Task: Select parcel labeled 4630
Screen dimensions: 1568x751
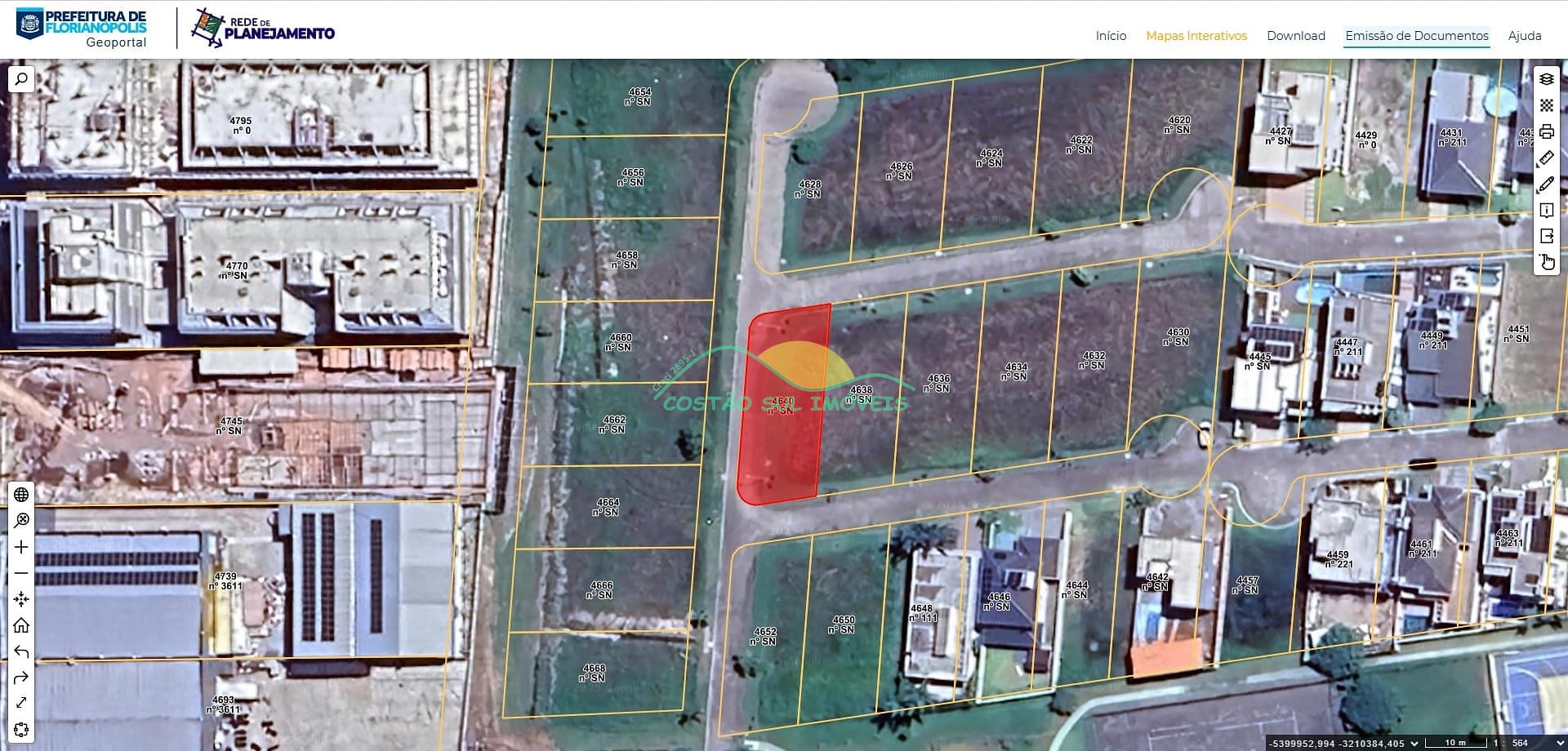Action: tap(1177, 336)
